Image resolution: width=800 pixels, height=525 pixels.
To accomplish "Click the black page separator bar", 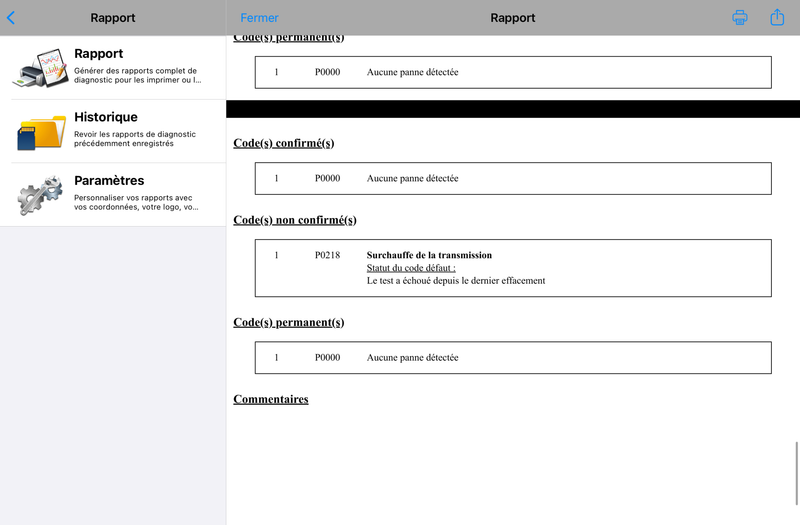I will [513, 109].
